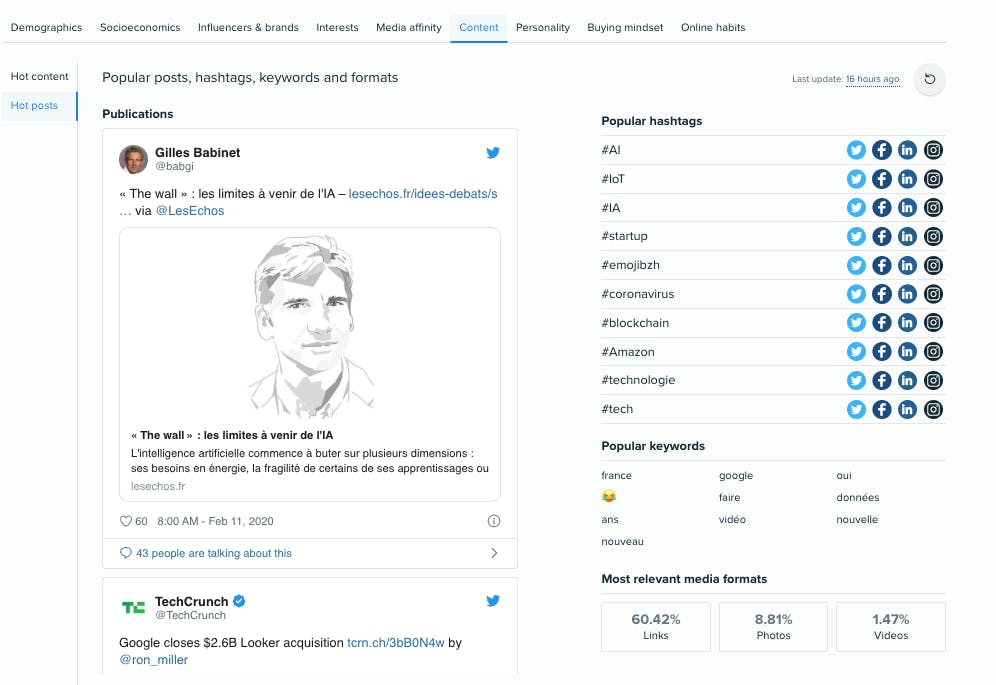Open Facebook results for #IA hashtag
Screen dimensions: 996x685
882,208
